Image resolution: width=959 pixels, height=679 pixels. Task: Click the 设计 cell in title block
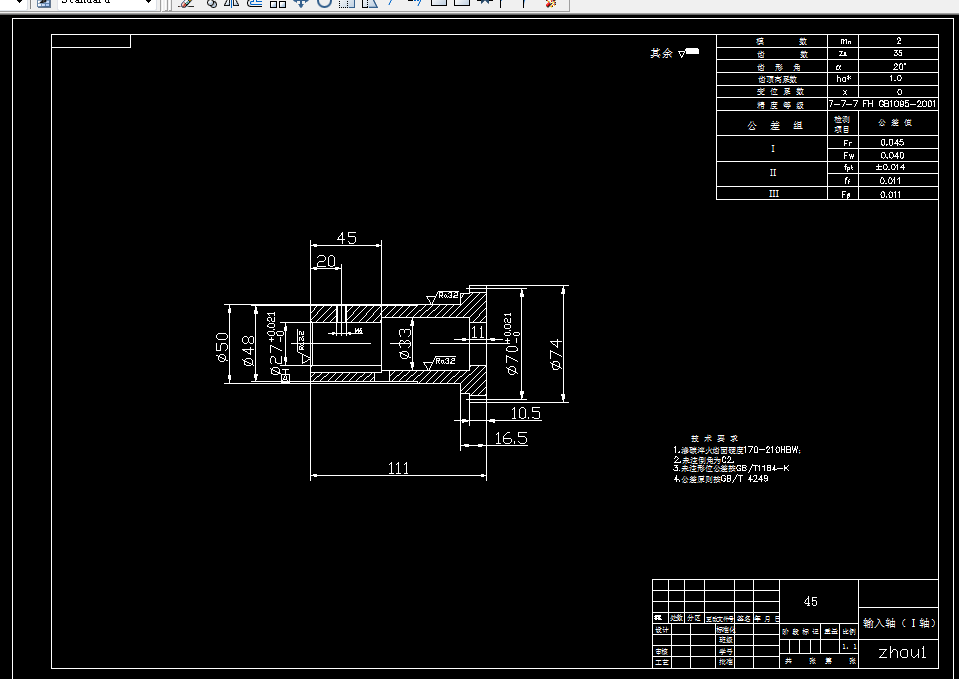662,629
